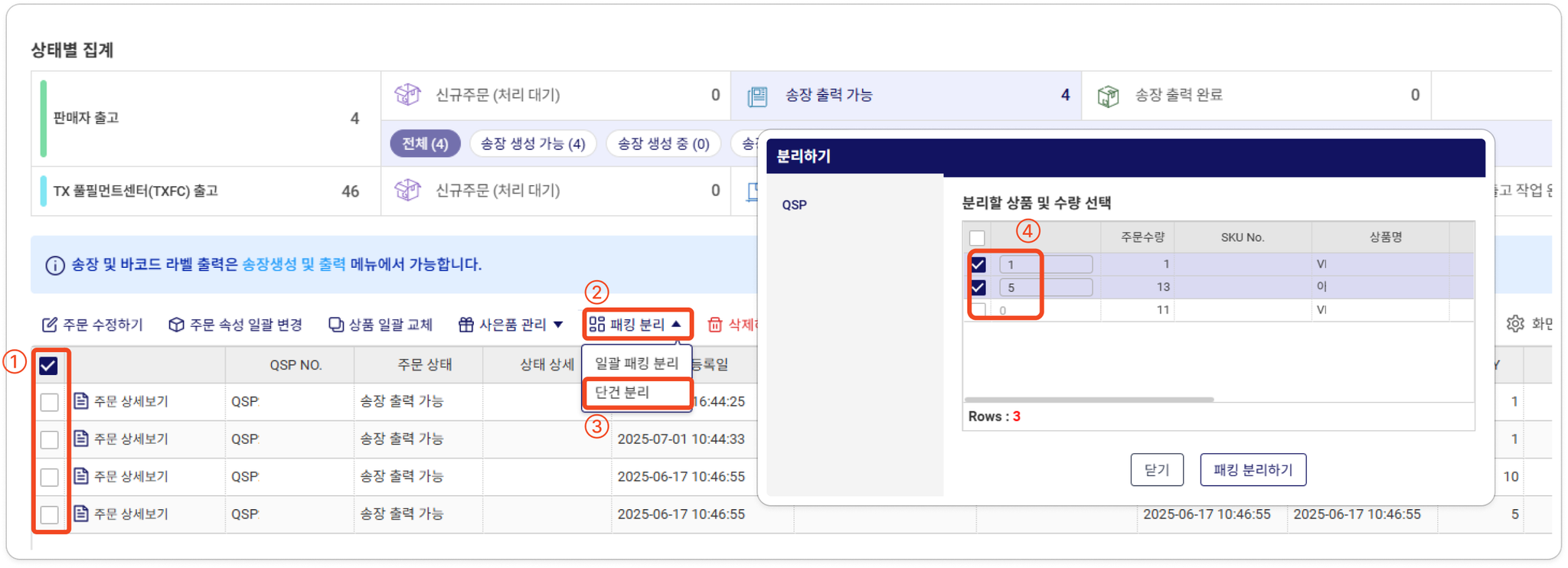Toggle the select-all checkbox in order table header

[x=48, y=366]
